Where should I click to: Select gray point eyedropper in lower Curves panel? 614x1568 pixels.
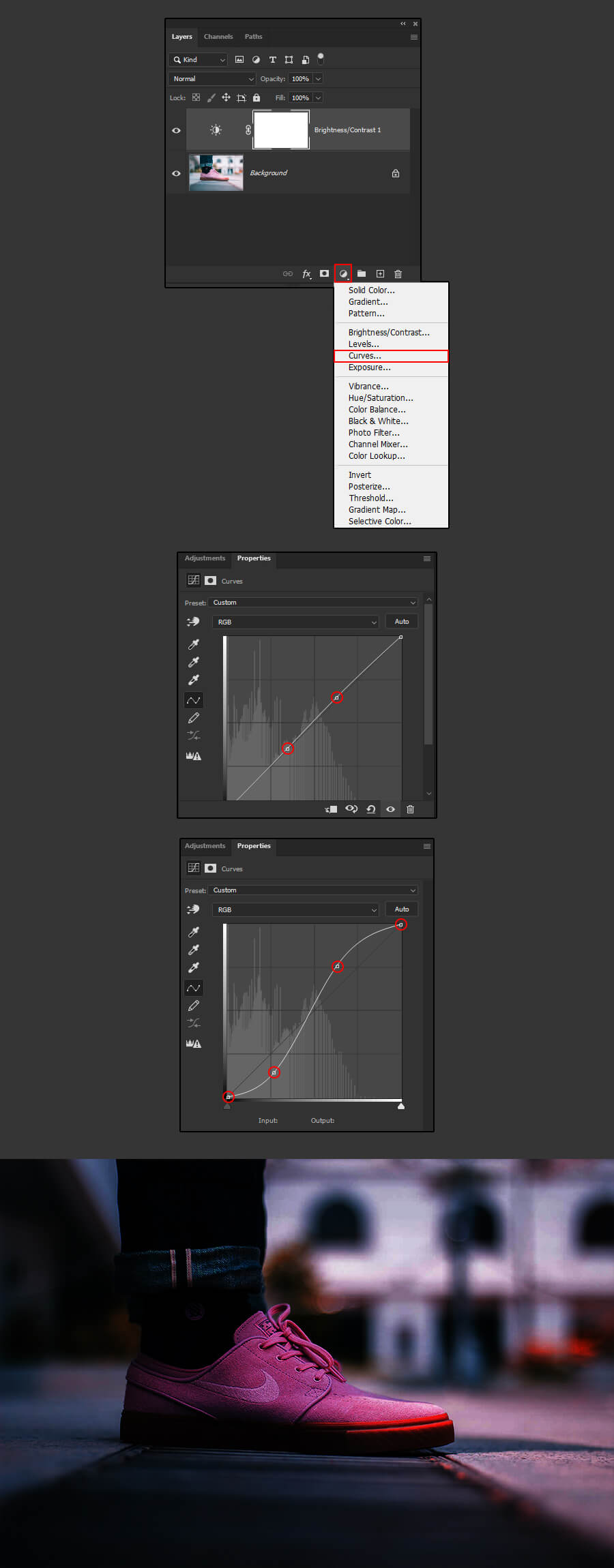pyautogui.click(x=194, y=950)
